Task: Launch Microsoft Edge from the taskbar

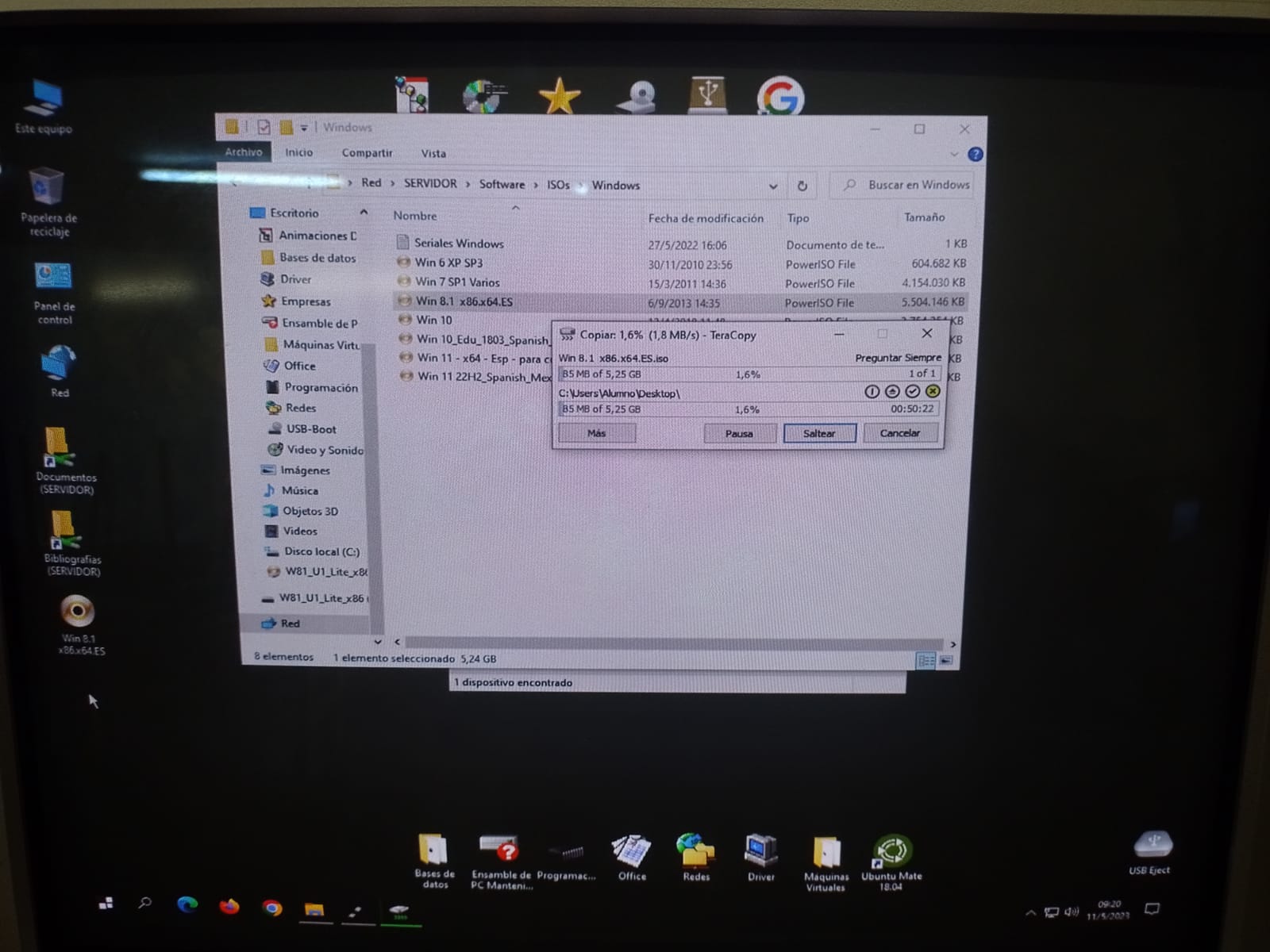Action: [187, 904]
